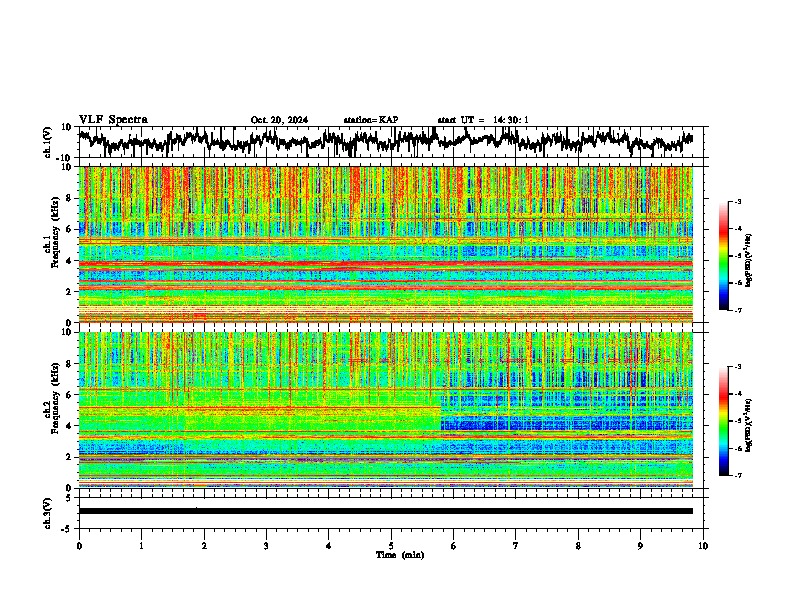
Task: Click time axis tick label "8"
Action: pos(578,546)
